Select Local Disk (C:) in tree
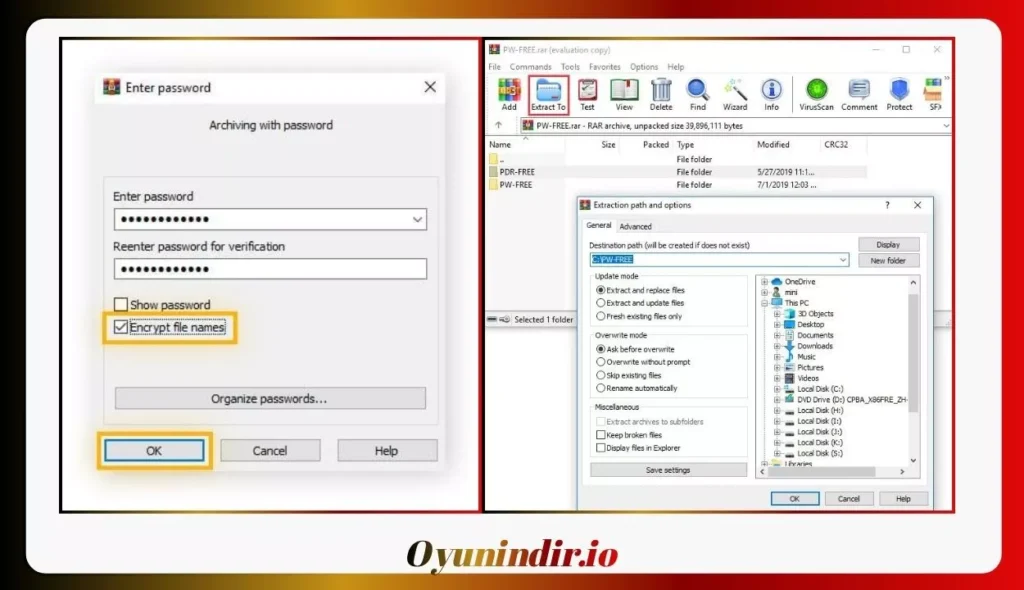Viewport: 1024px width, 590px height. coord(814,389)
